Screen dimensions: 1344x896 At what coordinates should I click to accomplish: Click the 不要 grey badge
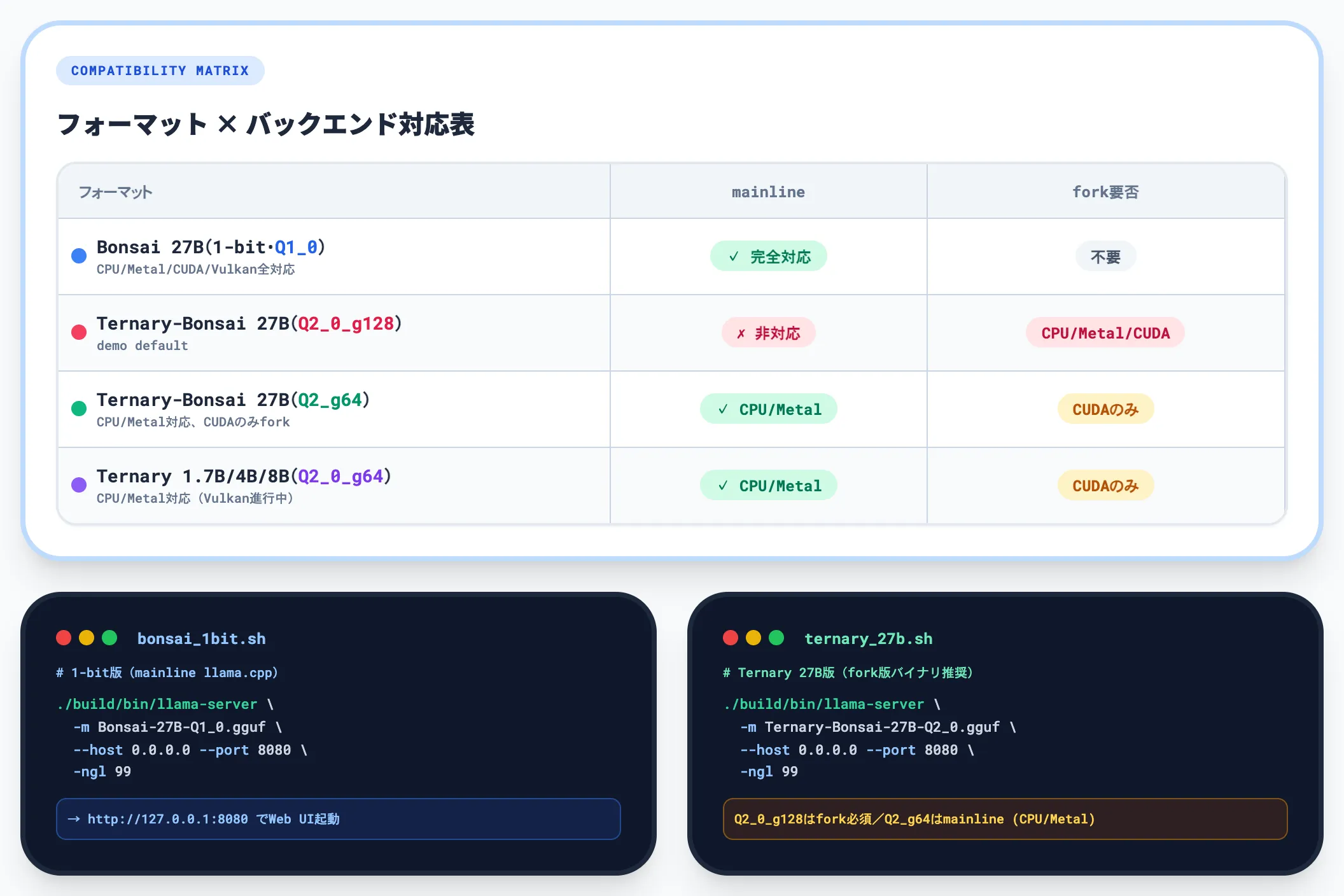pos(1105,256)
